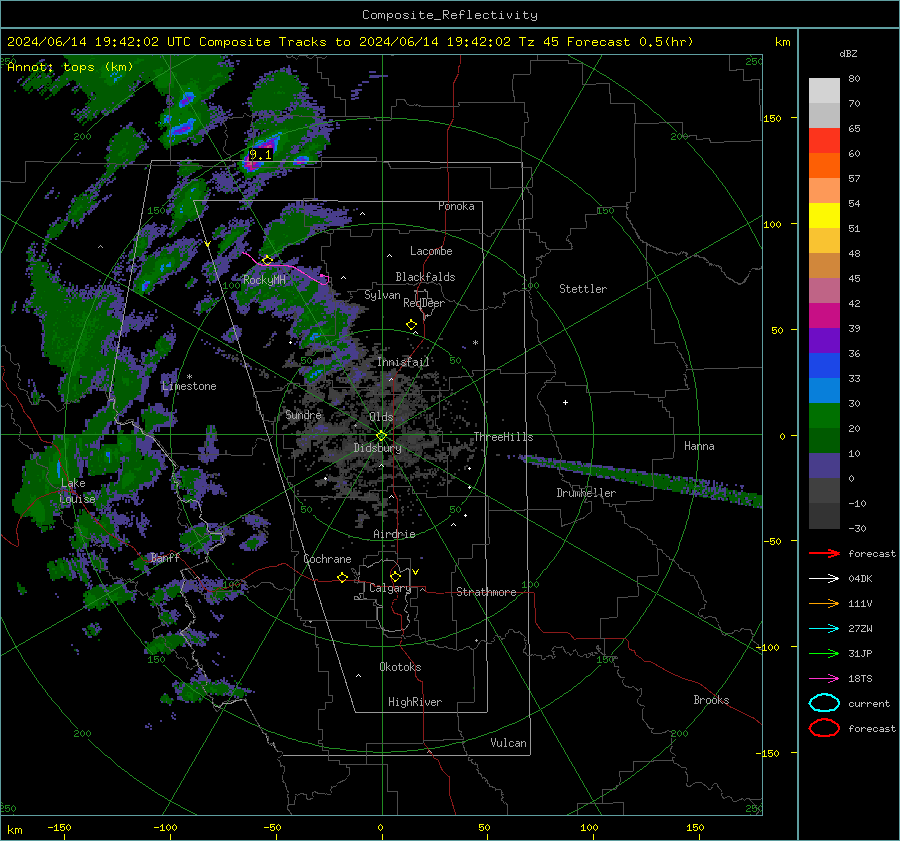
Task: Click the Vulcan city label
Action: tap(508, 743)
